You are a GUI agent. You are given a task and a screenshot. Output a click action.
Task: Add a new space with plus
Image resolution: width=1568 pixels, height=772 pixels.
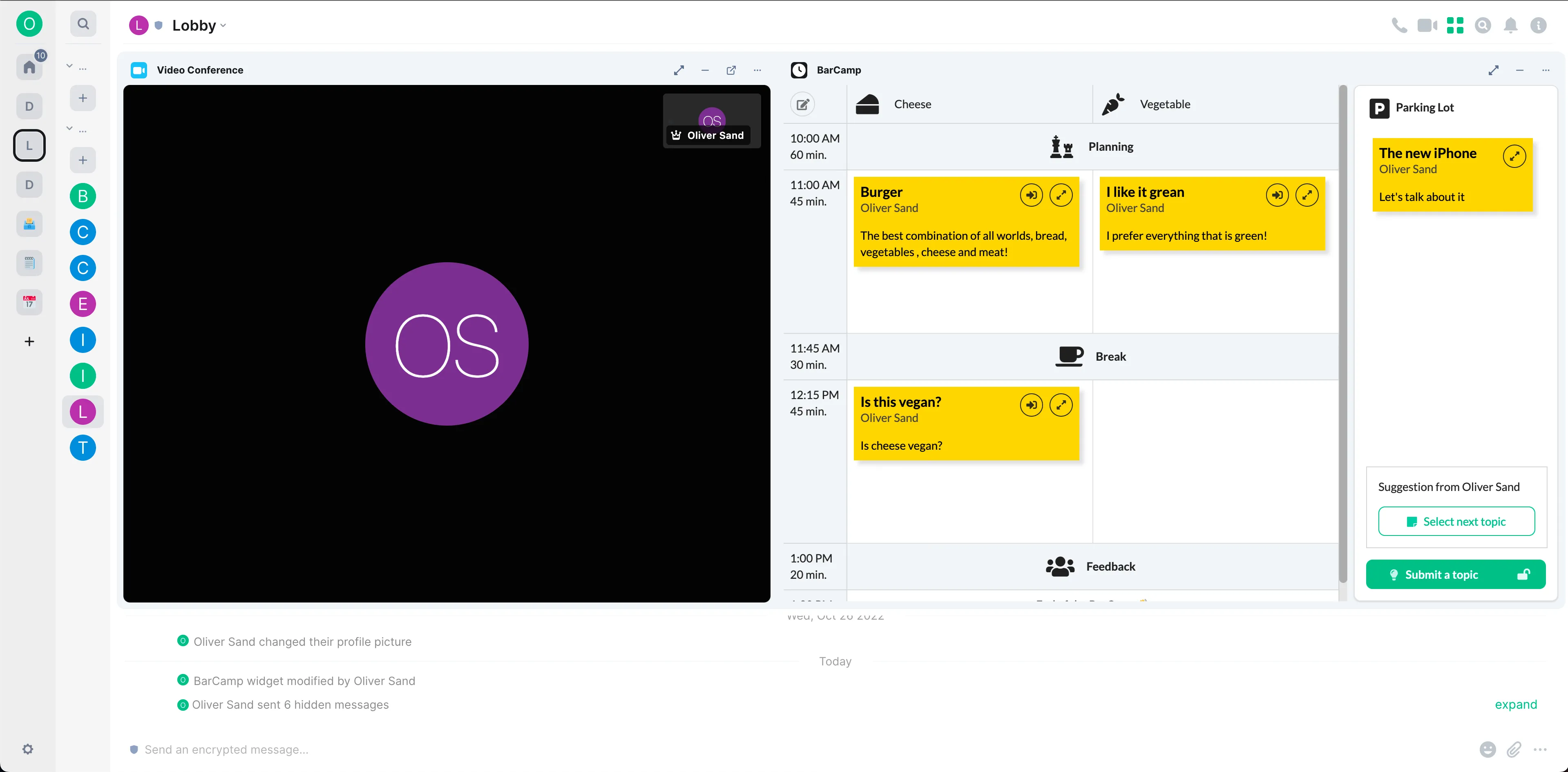(29, 341)
